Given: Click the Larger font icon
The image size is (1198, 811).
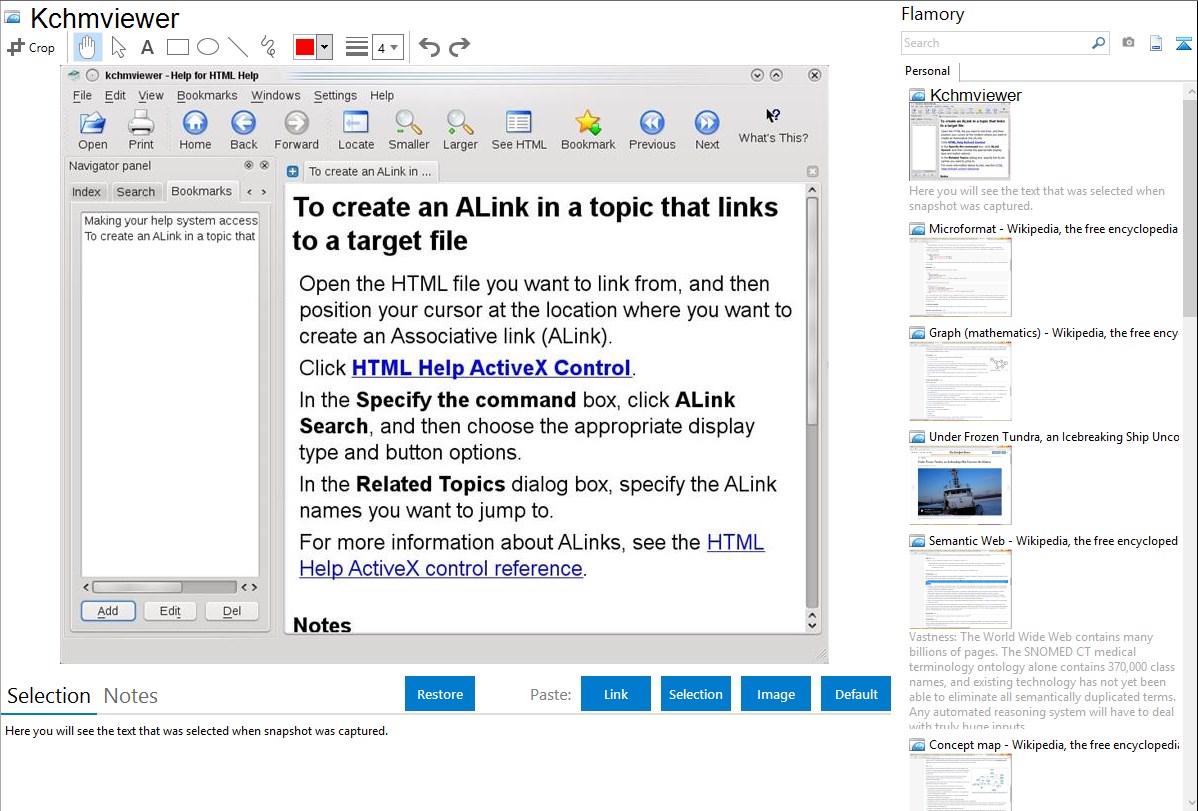Looking at the screenshot, I should coord(460,130).
